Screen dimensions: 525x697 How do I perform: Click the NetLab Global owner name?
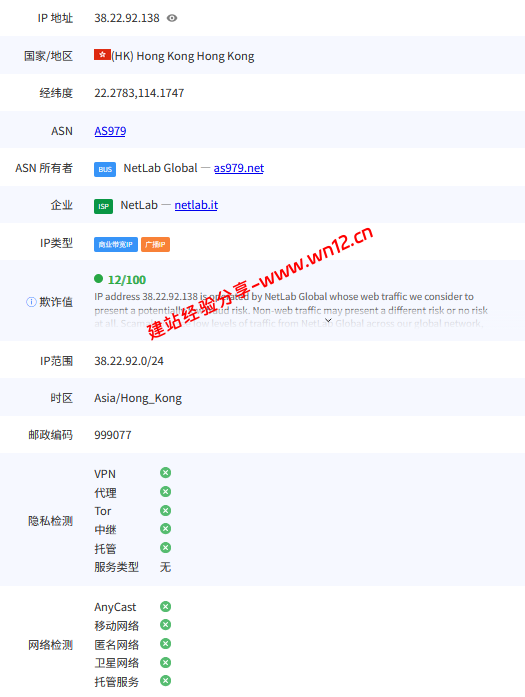(160, 168)
